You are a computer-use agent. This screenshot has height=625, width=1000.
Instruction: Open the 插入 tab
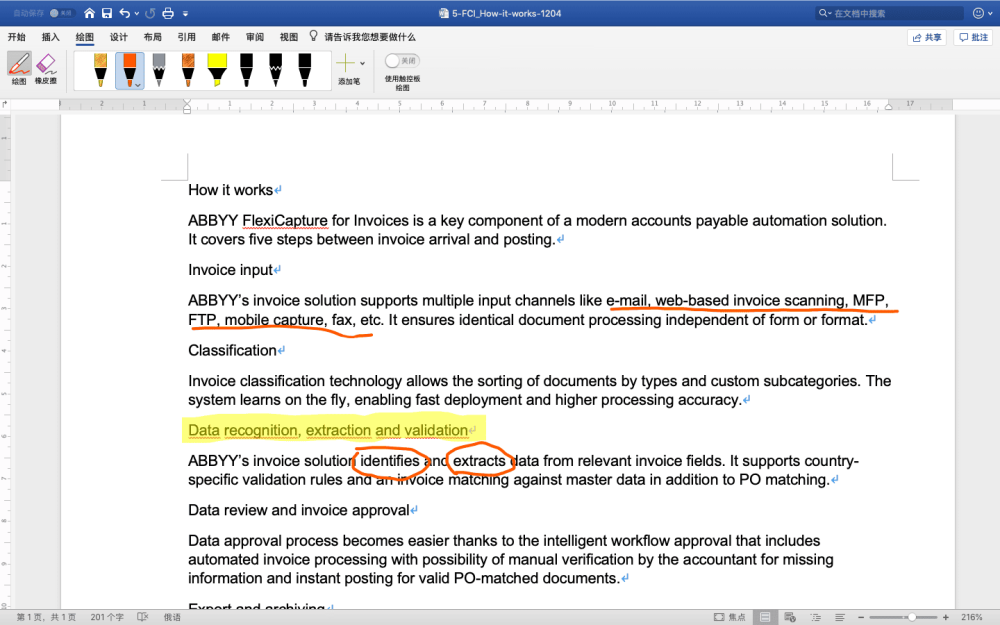[50, 37]
